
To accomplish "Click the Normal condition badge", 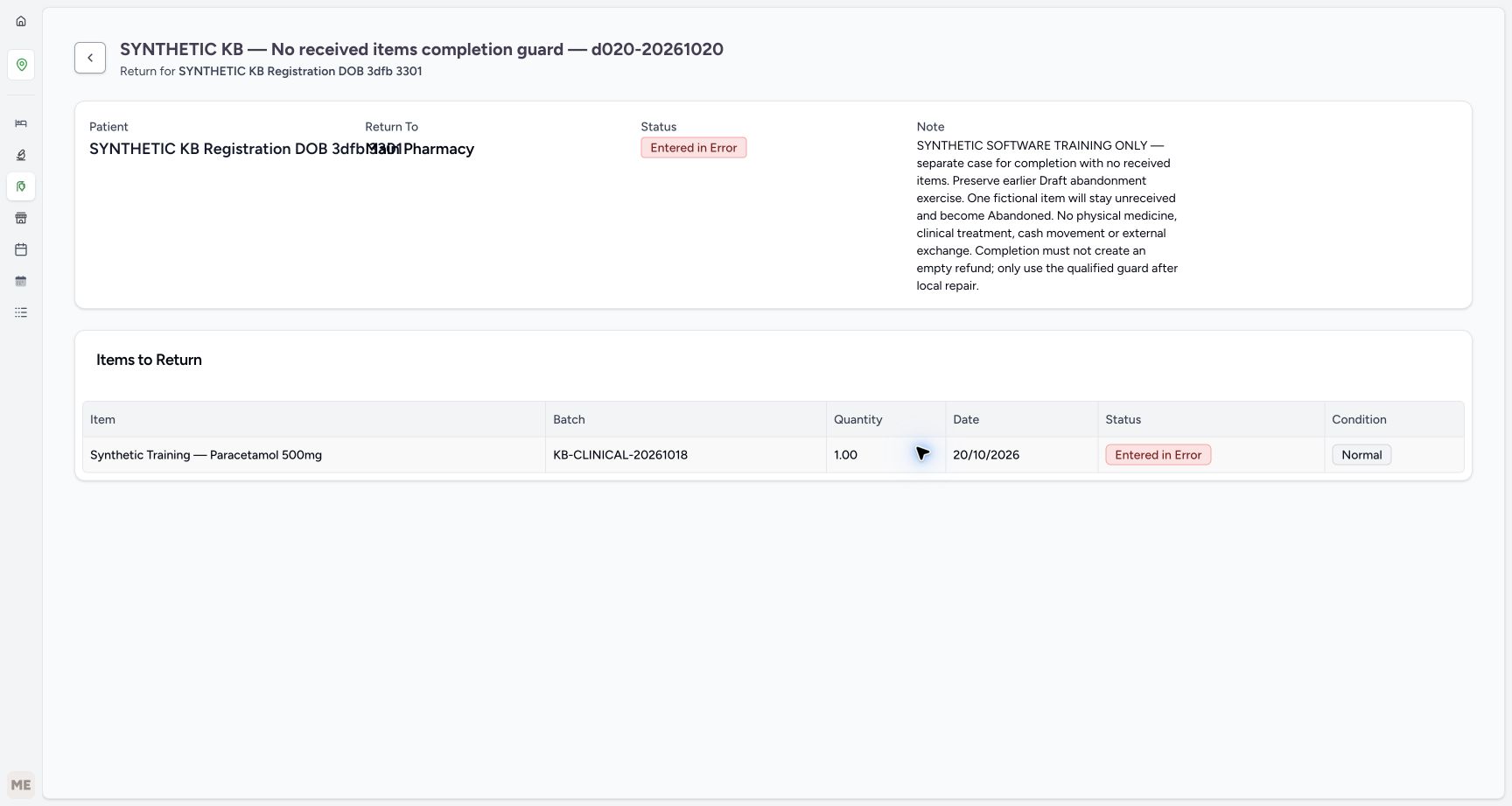I will [x=1361, y=455].
